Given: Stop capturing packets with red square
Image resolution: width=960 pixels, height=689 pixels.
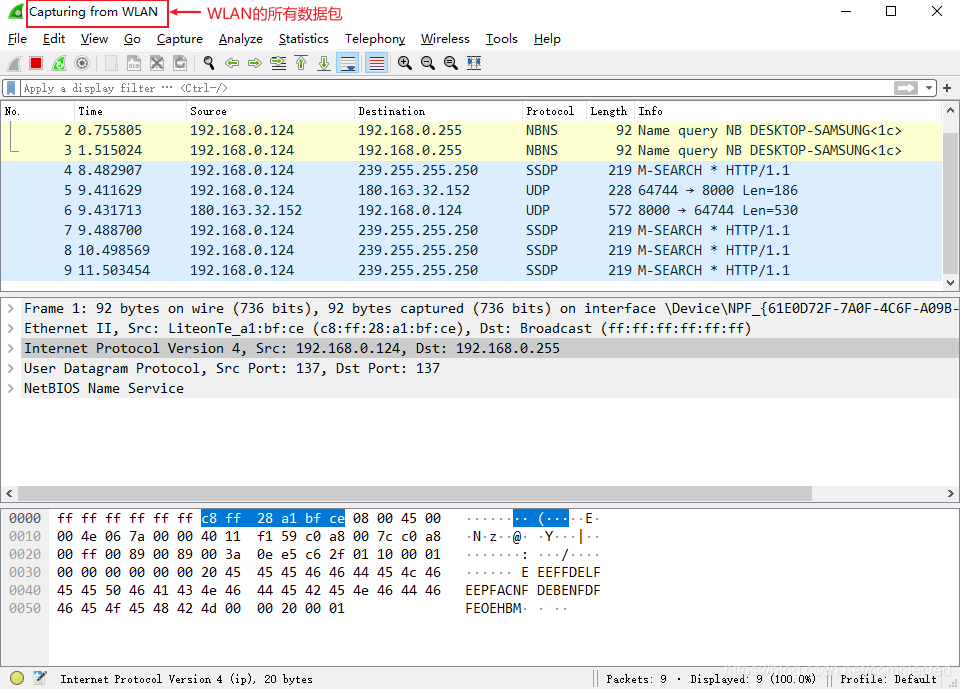Looking at the screenshot, I should [36, 63].
